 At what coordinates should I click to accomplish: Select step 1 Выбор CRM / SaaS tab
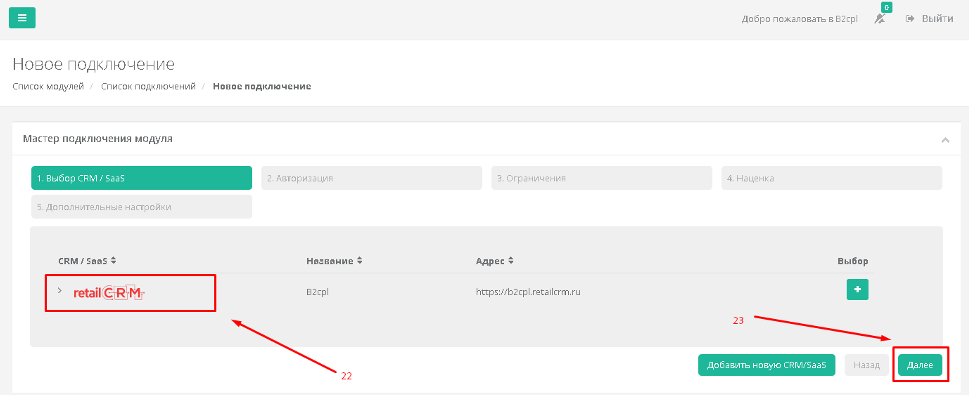click(x=142, y=178)
